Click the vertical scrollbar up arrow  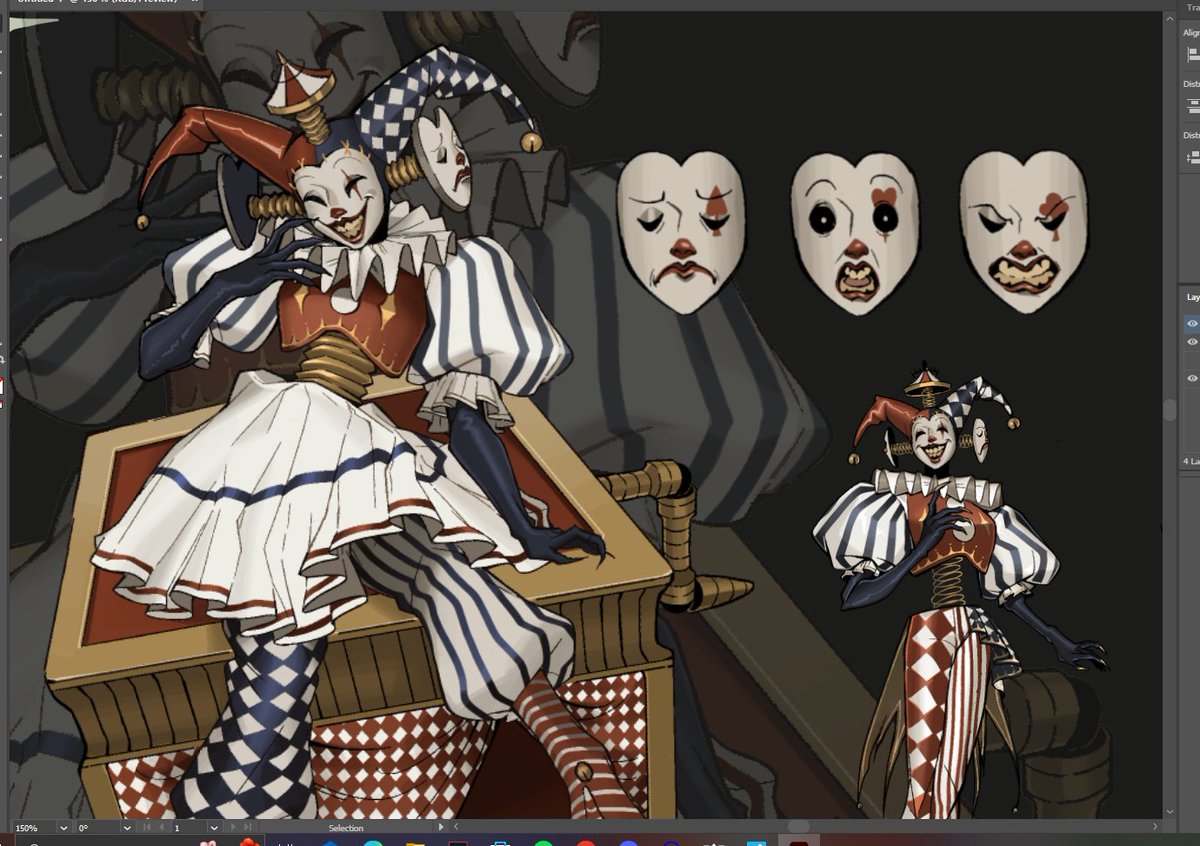(x=1169, y=19)
